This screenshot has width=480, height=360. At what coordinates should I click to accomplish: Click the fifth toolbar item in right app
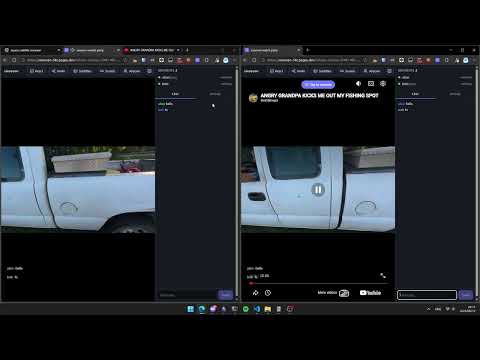tap(371, 71)
